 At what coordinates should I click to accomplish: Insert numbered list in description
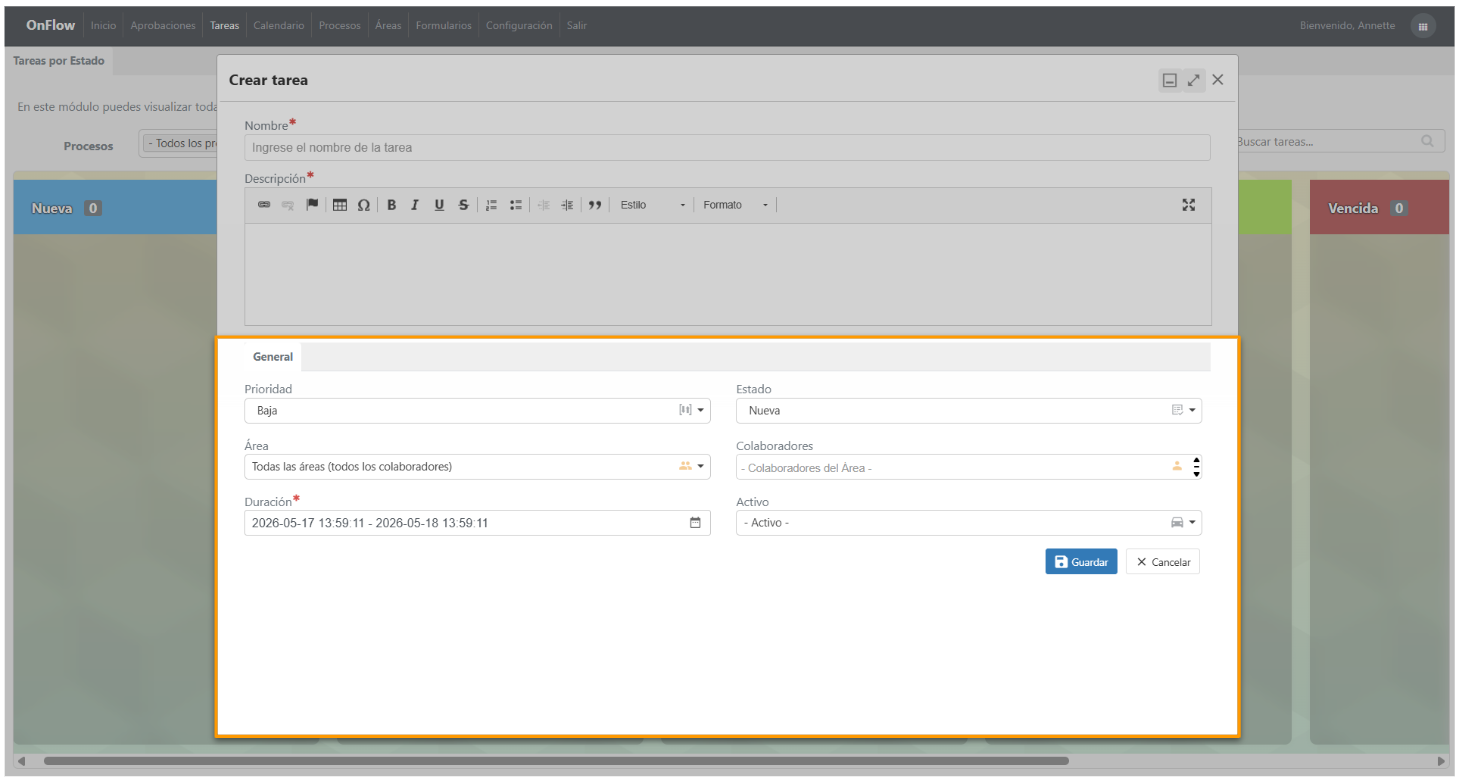pos(491,205)
